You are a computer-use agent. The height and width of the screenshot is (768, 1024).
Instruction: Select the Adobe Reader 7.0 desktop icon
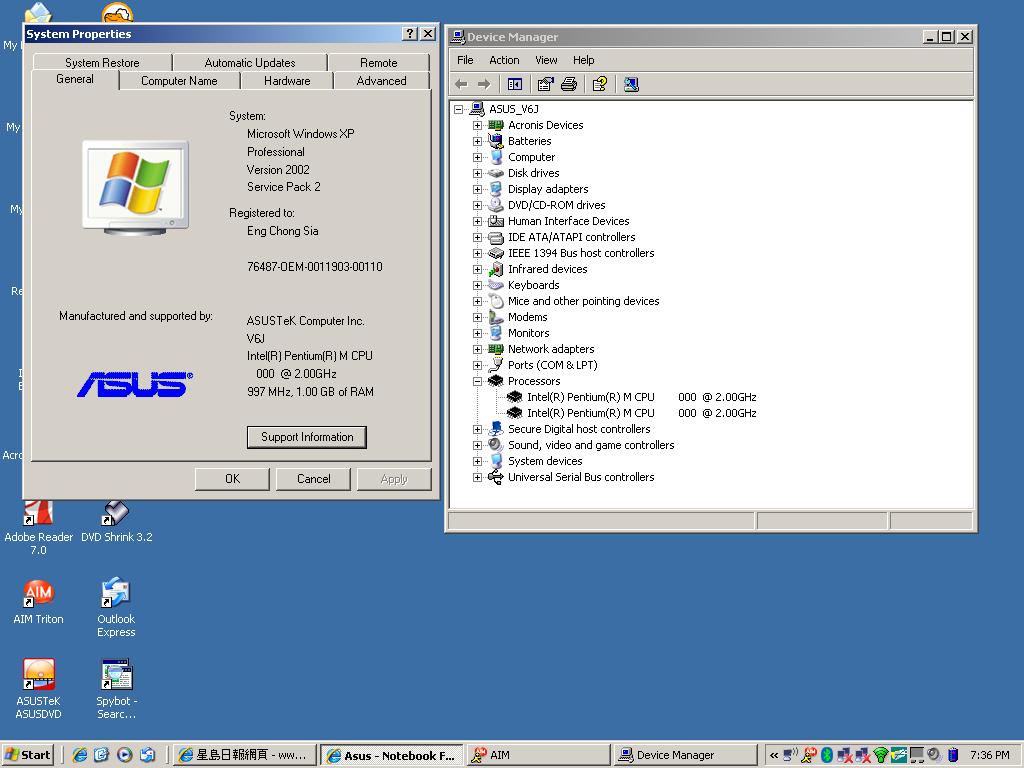pyautogui.click(x=39, y=528)
